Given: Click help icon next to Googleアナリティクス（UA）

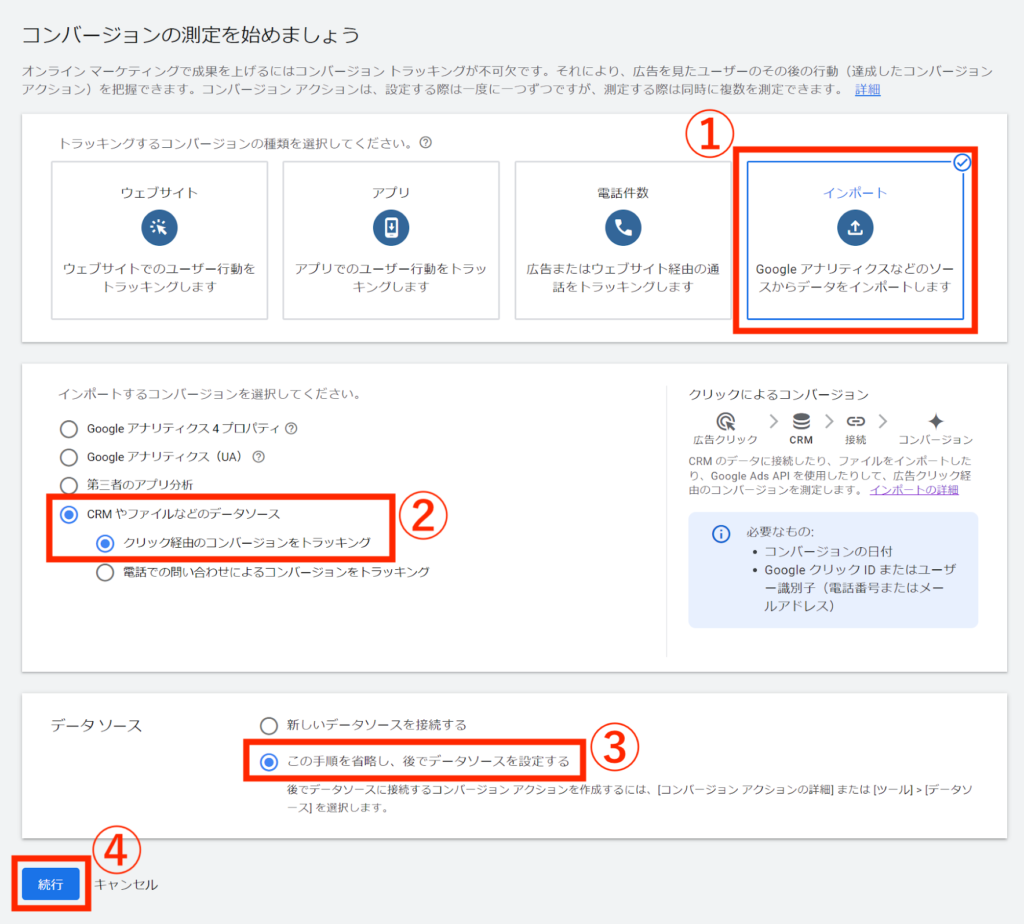Looking at the screenshot, I should coord(258,457).
